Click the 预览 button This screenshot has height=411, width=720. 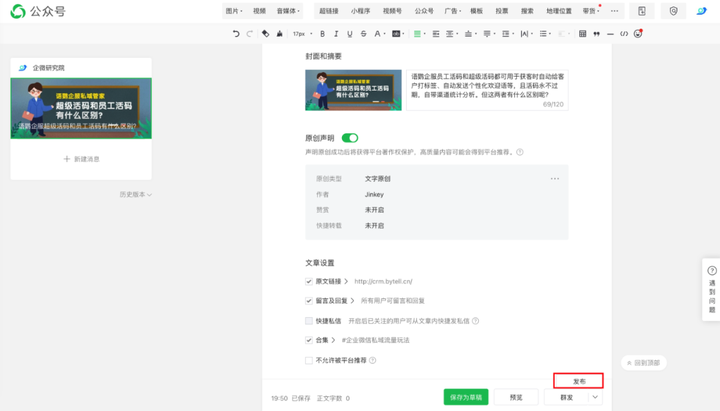click(x=516, y=397)
